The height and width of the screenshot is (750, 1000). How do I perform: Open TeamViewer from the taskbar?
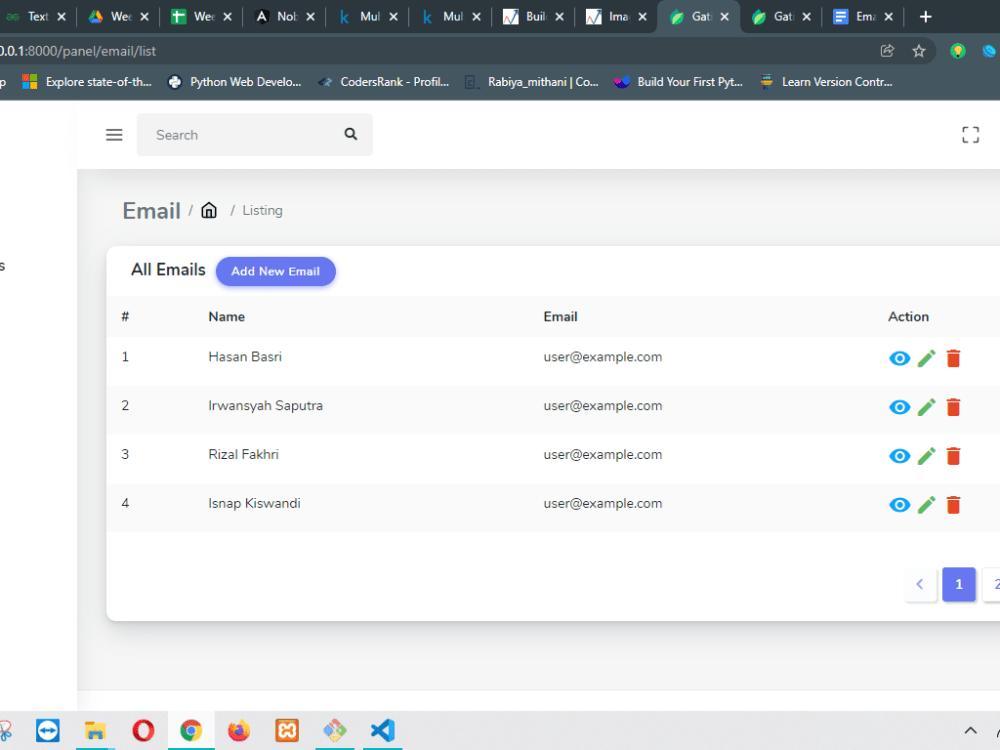pos(48,730)
